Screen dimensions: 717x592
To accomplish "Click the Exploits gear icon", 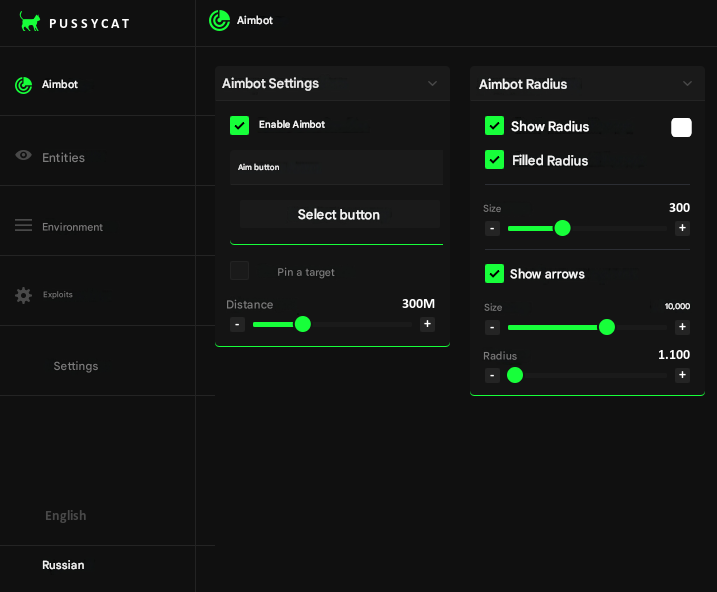I will point(23,295).
